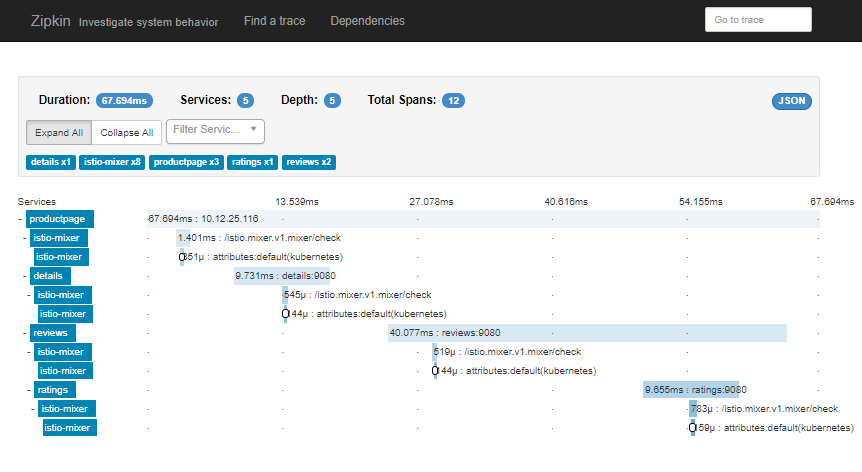Click the ratings x1 service badge
The image size is (862, 472).
[x=253, y=162]
